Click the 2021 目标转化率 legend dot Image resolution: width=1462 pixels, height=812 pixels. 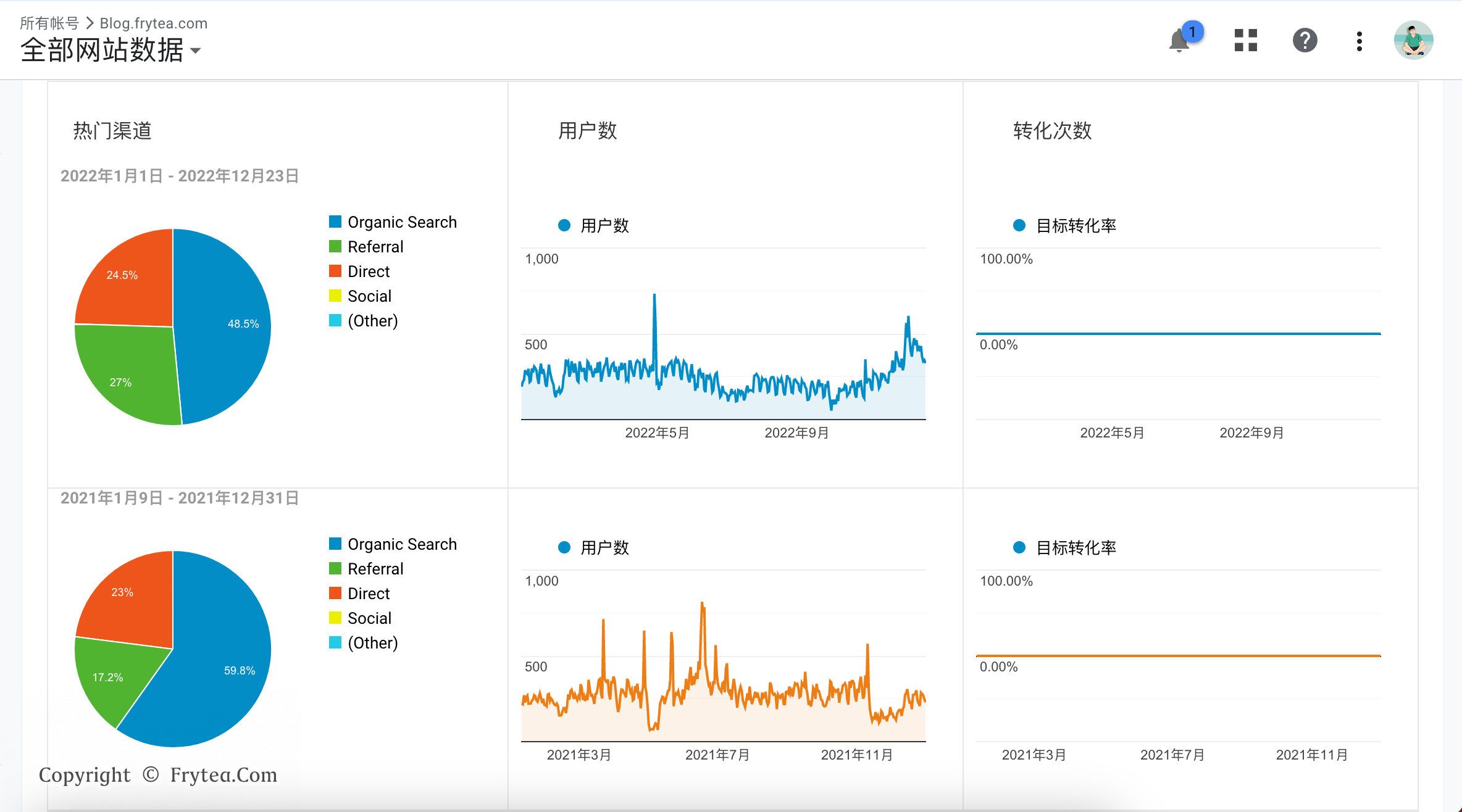click(1019, 547)
